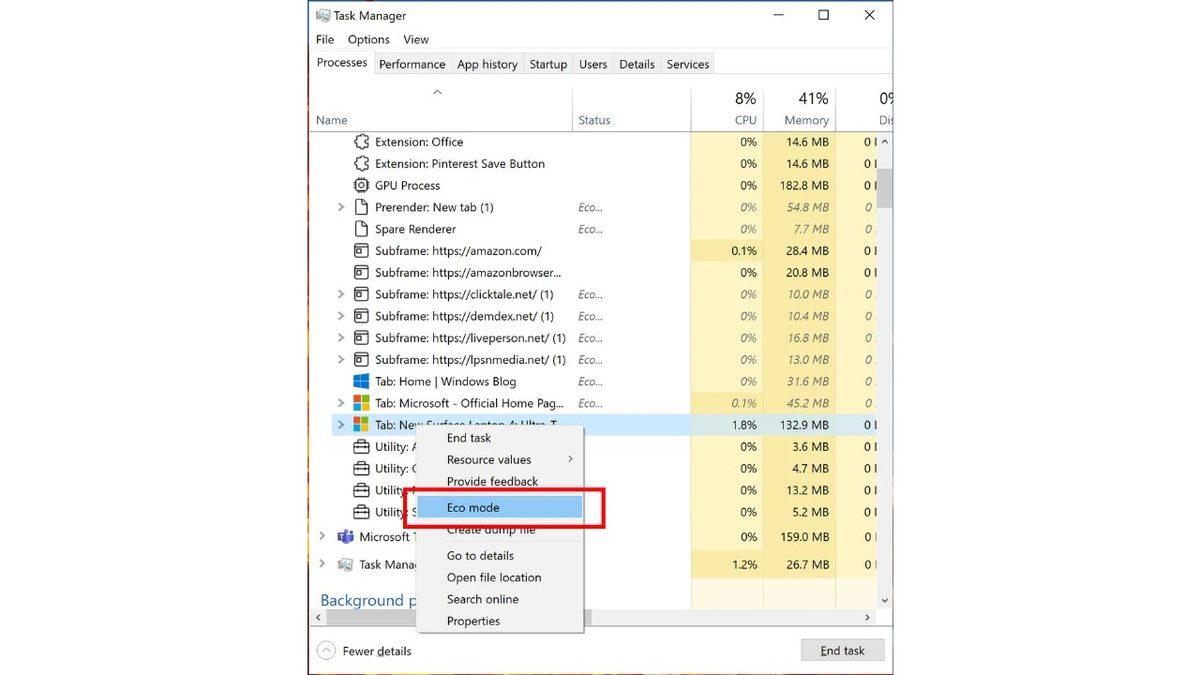Click the End task button

(841, 650)
